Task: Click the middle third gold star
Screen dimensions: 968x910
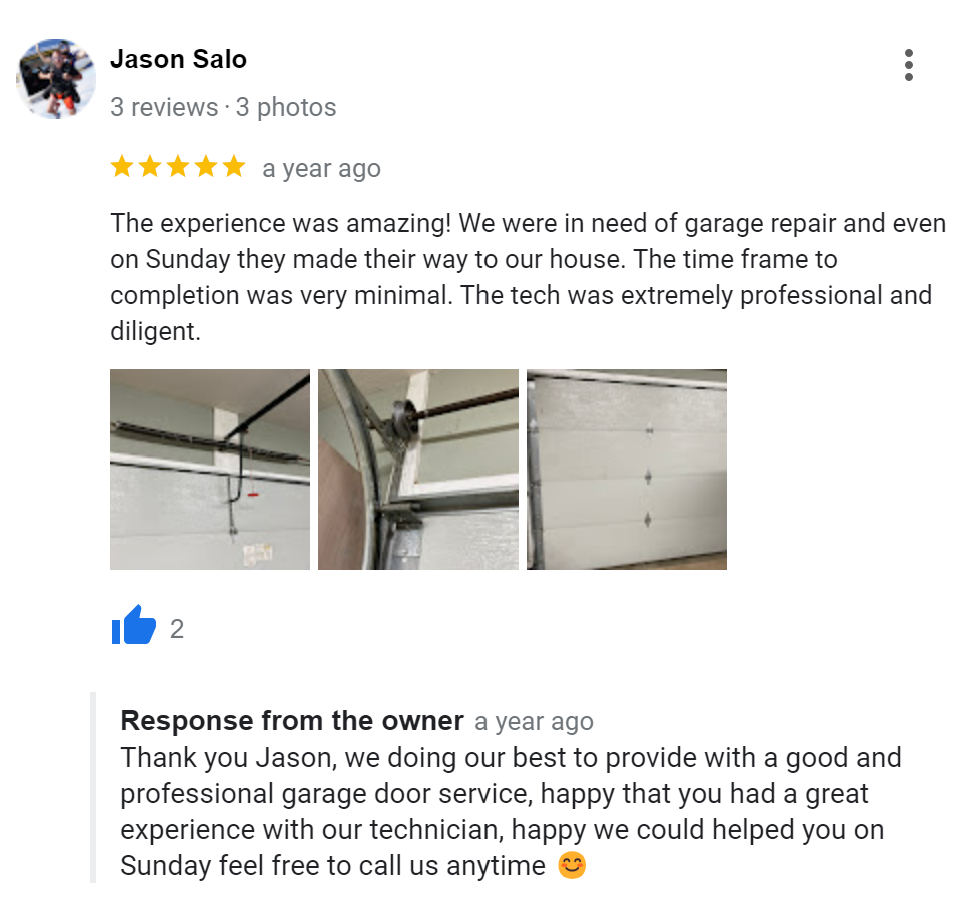Action: point(178,167)
